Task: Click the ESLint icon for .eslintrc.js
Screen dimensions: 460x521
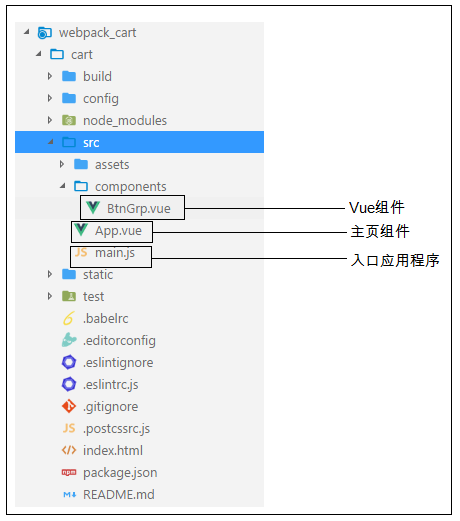Action: (x=69, y=384)
